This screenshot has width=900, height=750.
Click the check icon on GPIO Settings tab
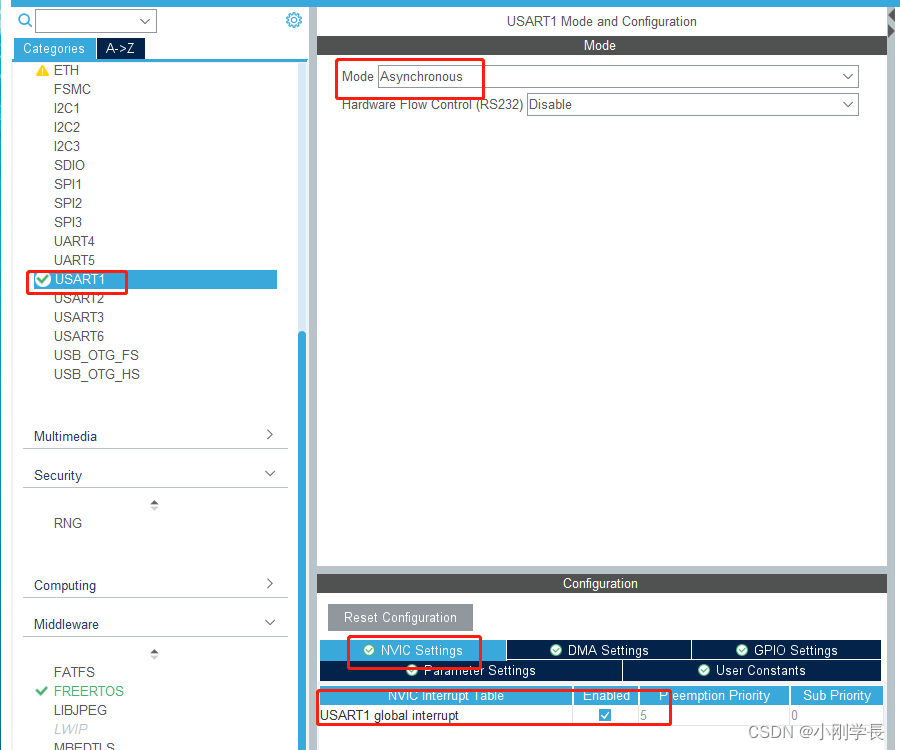point(744,649)
